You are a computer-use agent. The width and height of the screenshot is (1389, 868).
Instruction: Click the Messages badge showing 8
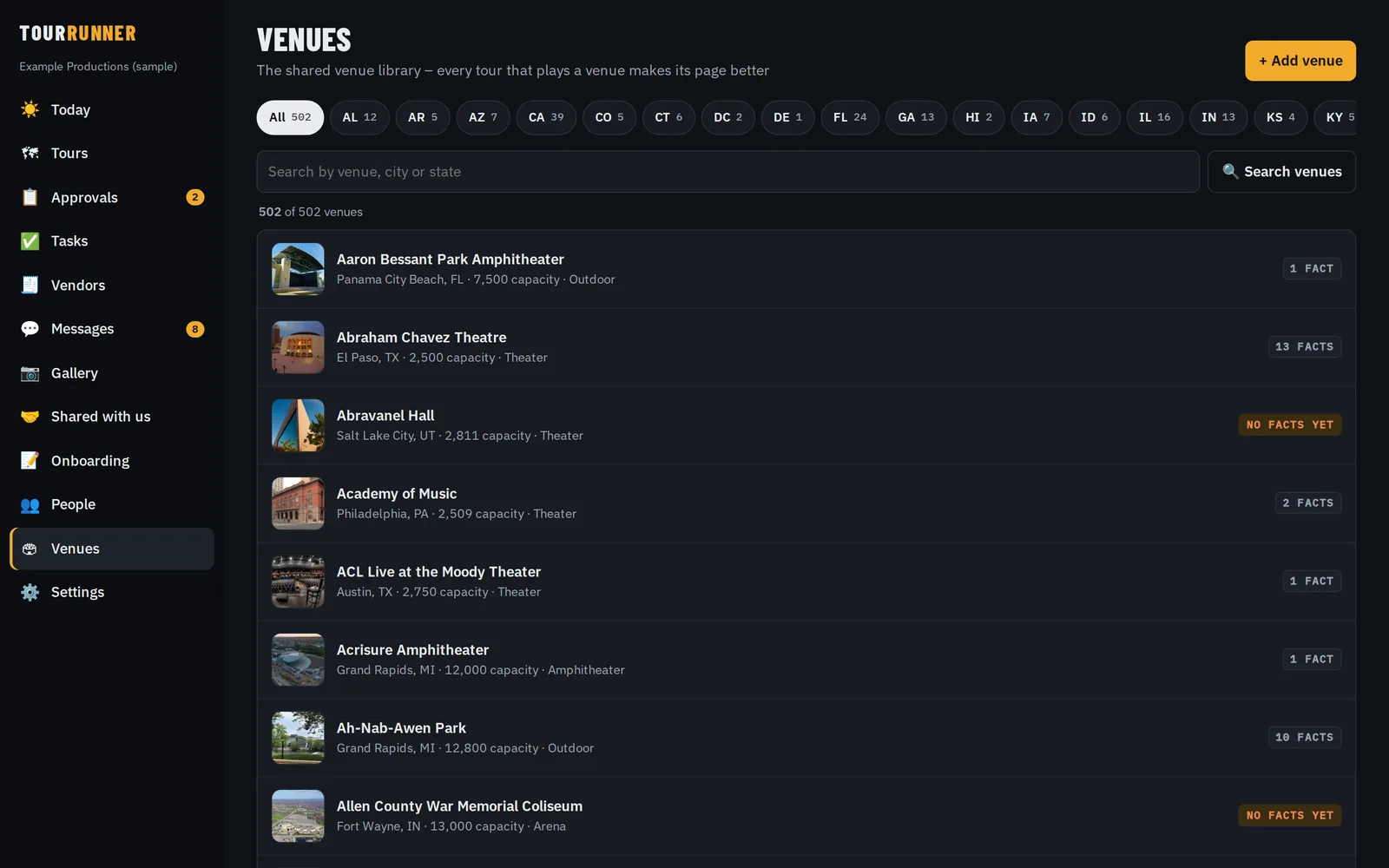coord(195,329)
